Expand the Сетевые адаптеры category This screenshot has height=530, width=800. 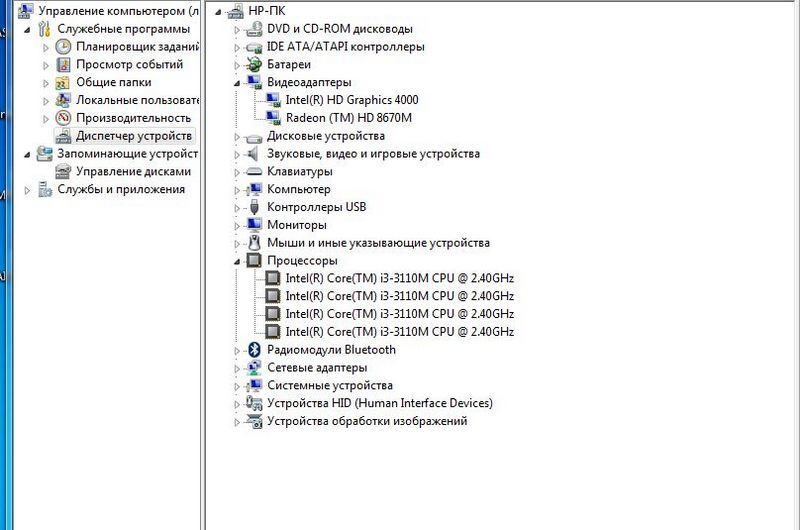[238, 368]
